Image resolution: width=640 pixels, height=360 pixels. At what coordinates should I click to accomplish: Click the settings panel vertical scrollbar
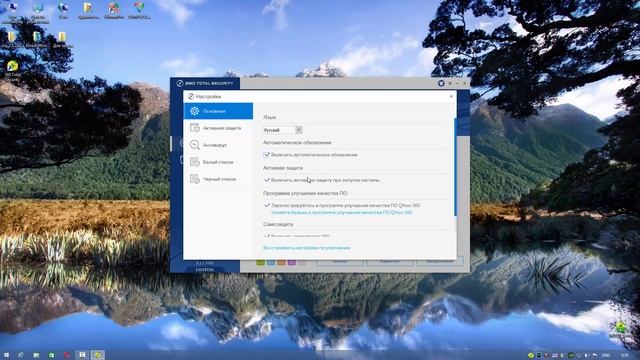pos(455,167)
